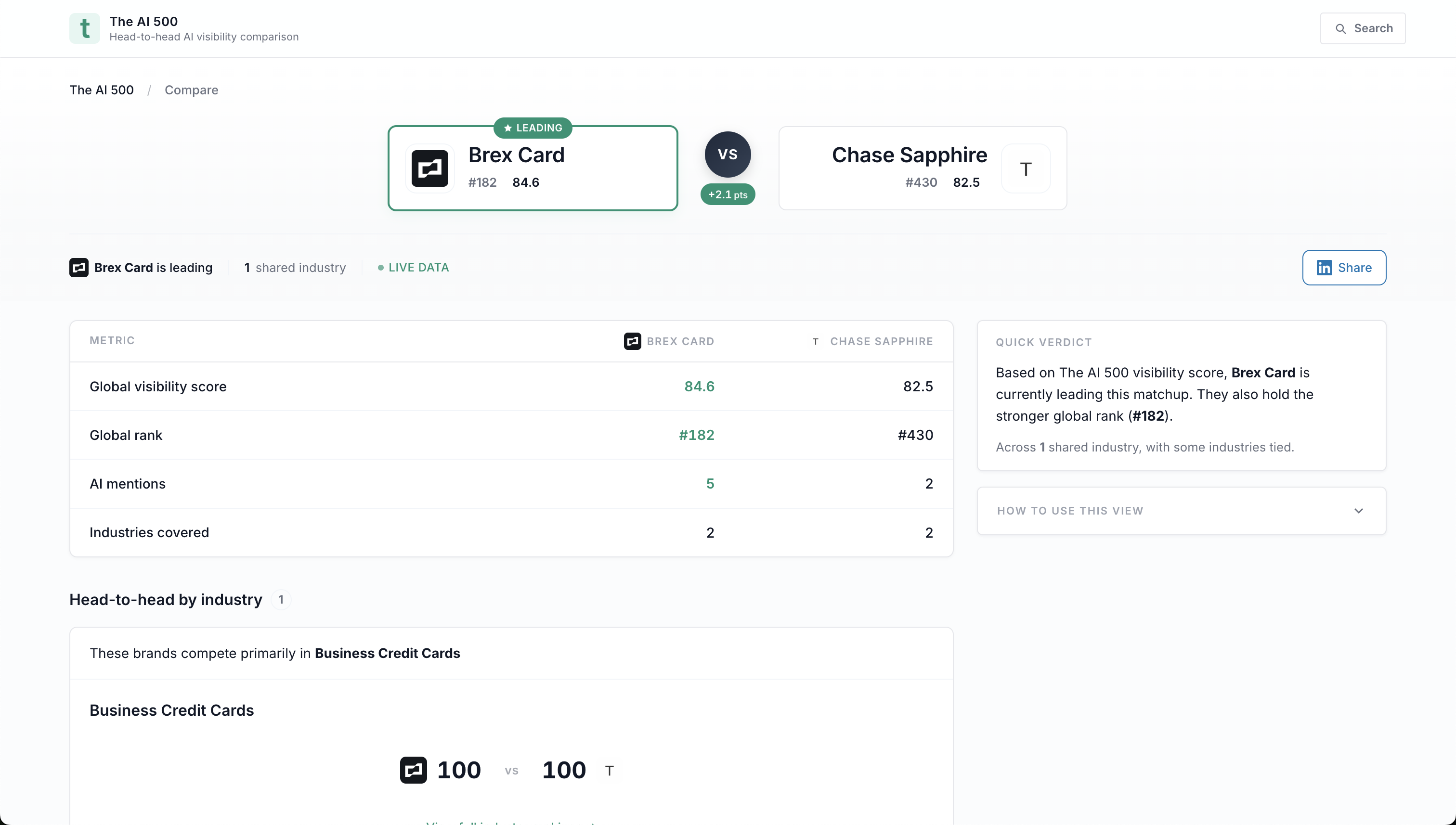Click the green 't' site logo

click(x=84, y=28)
